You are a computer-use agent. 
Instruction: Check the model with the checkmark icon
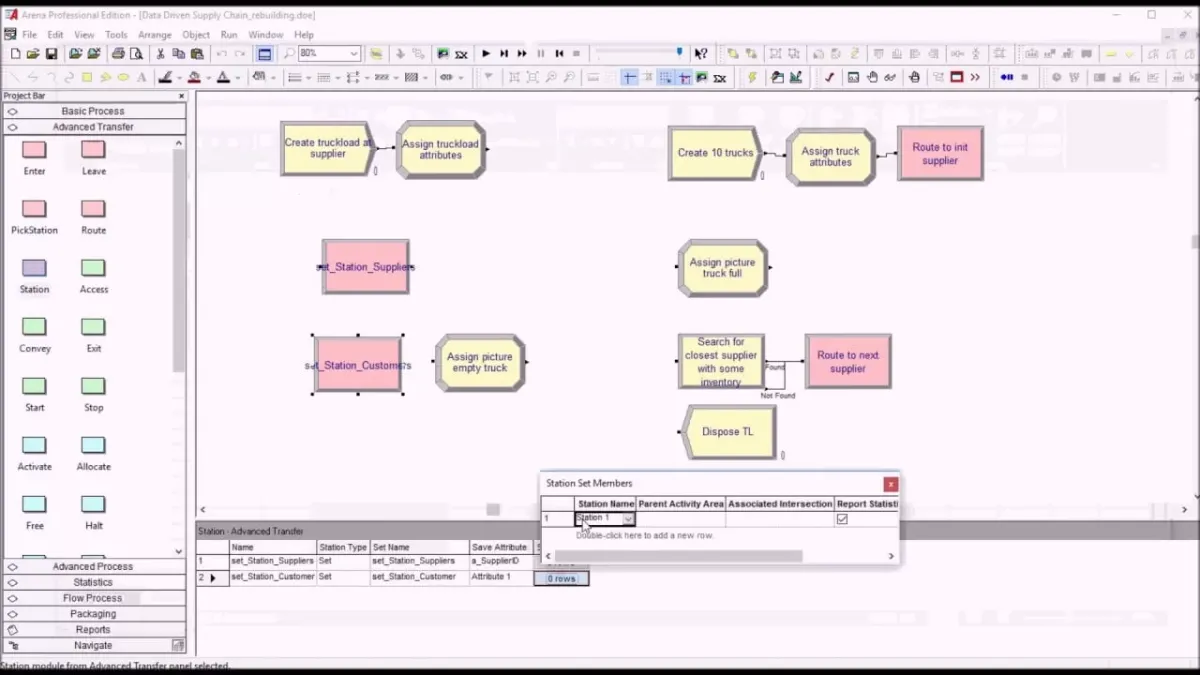(829, 77)
